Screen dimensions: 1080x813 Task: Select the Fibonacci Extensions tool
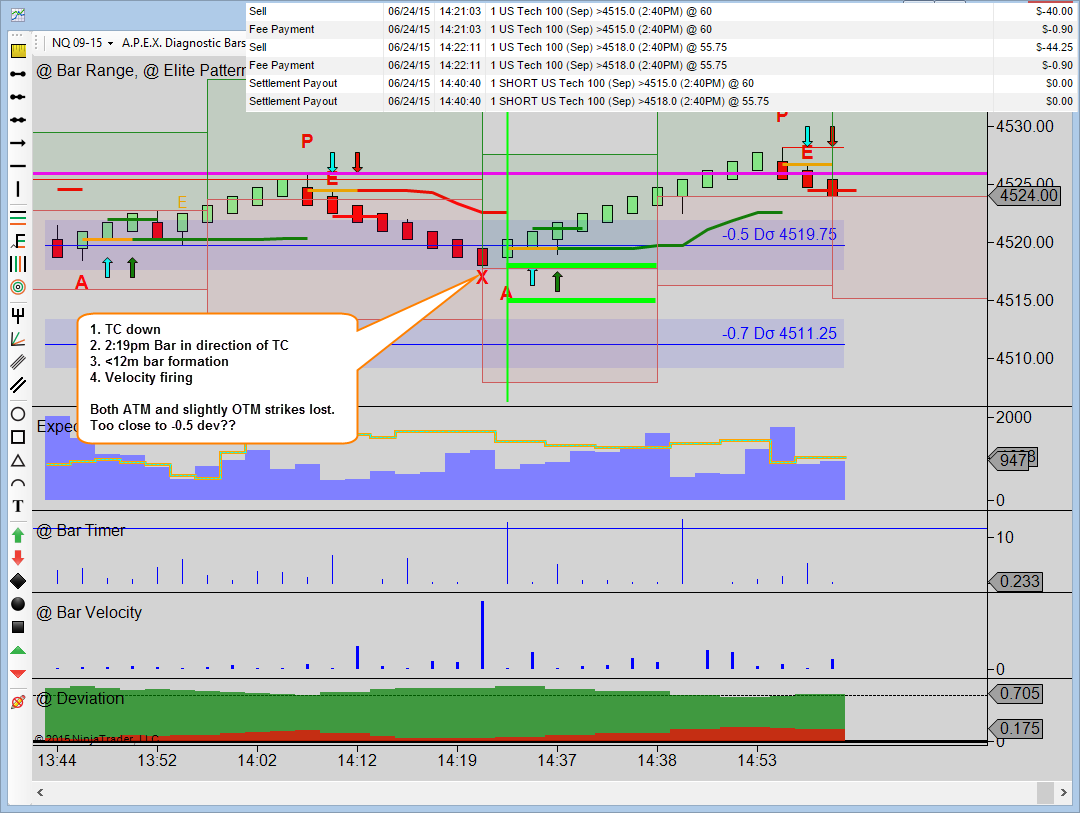(x=18, y=241)
